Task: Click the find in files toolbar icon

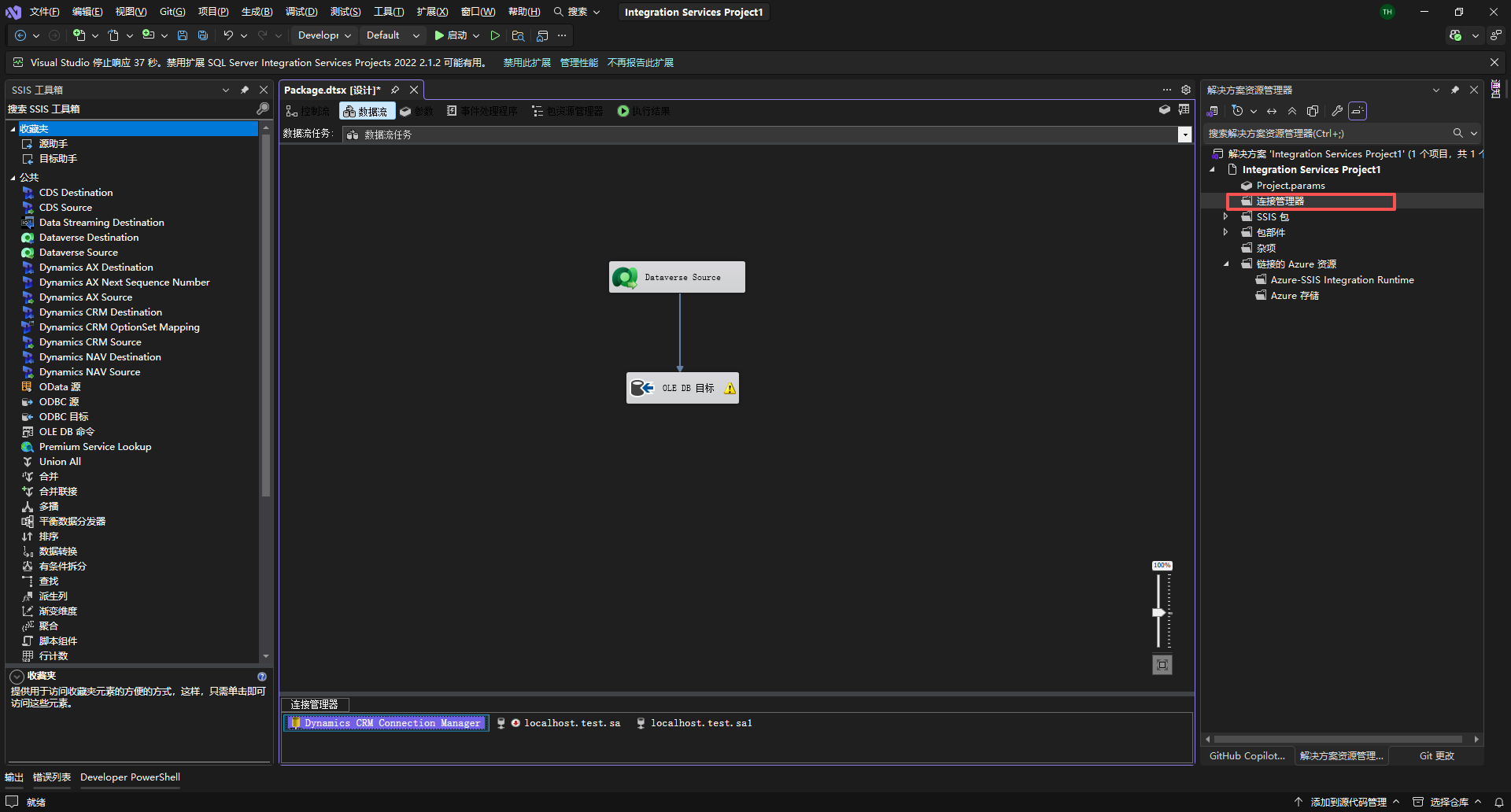Action: (x=518, y=35)
